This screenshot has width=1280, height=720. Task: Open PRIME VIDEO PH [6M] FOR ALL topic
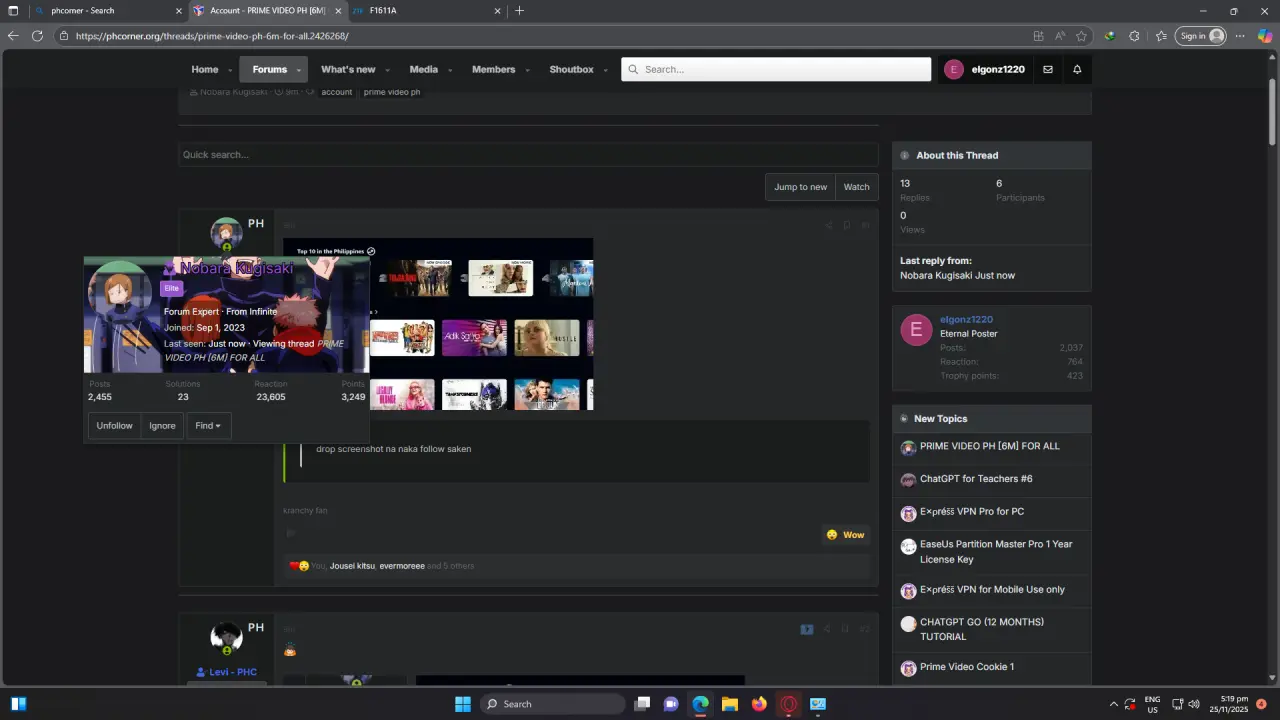pyautogui.click(x=989, y=446)
